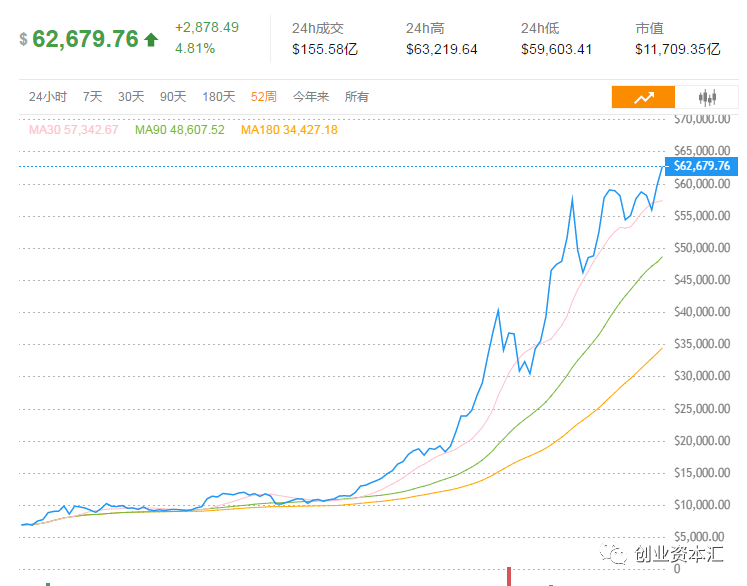The height and width of the screenshot is (586, 747).
Task: Display 所有 historical data range
Action: (357, 97)
